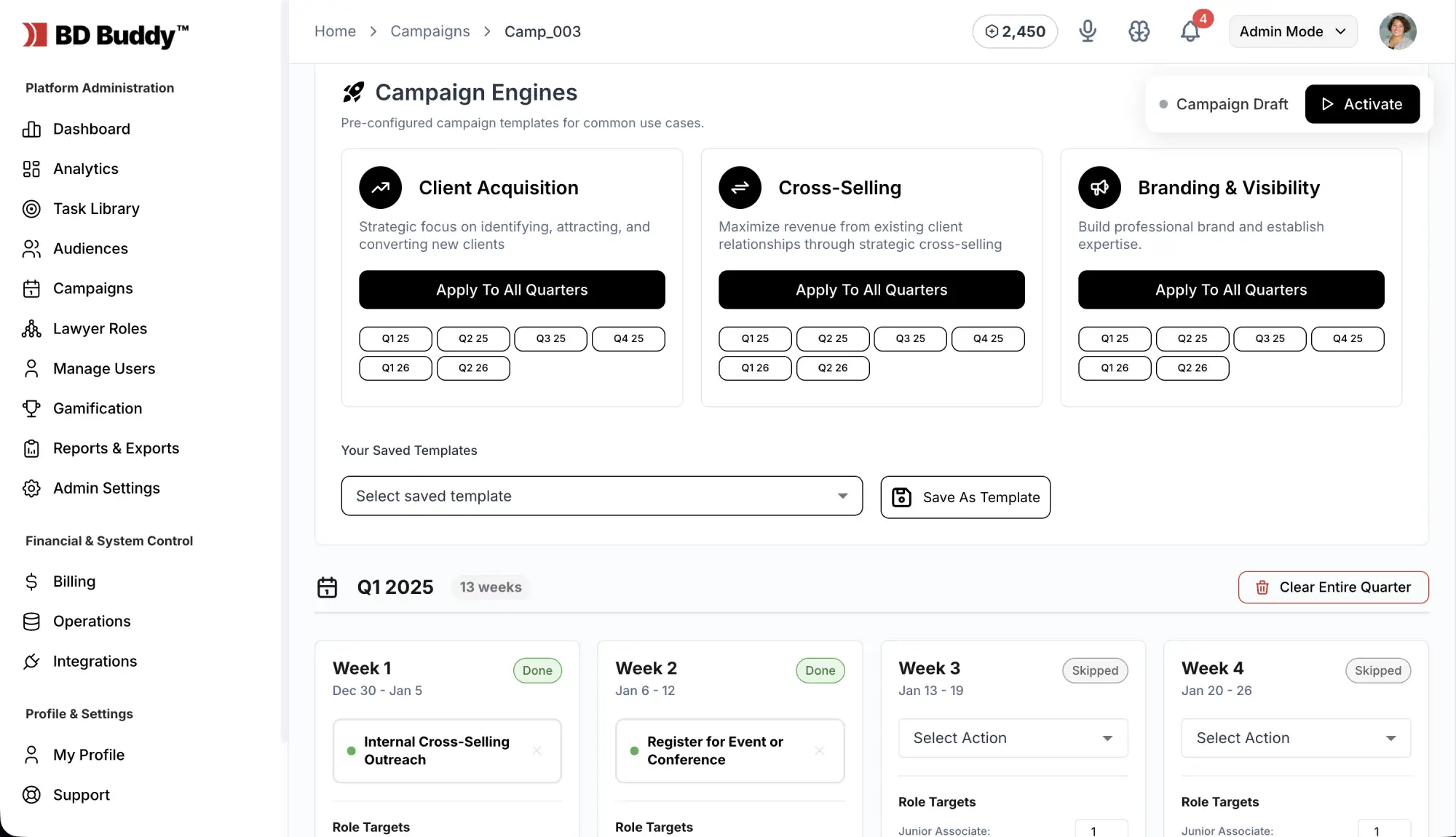
Task: Open Week 3 Select Action dropdown
Action: pos(1013,738)
